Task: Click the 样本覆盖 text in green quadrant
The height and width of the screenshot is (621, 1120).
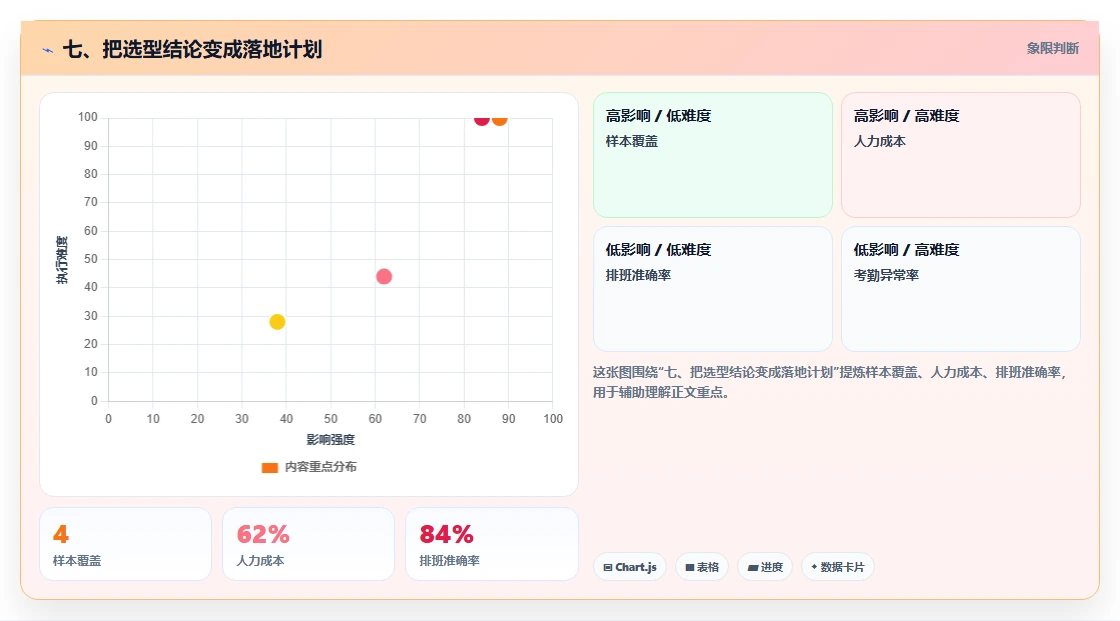Action: [x=631, y=141]
